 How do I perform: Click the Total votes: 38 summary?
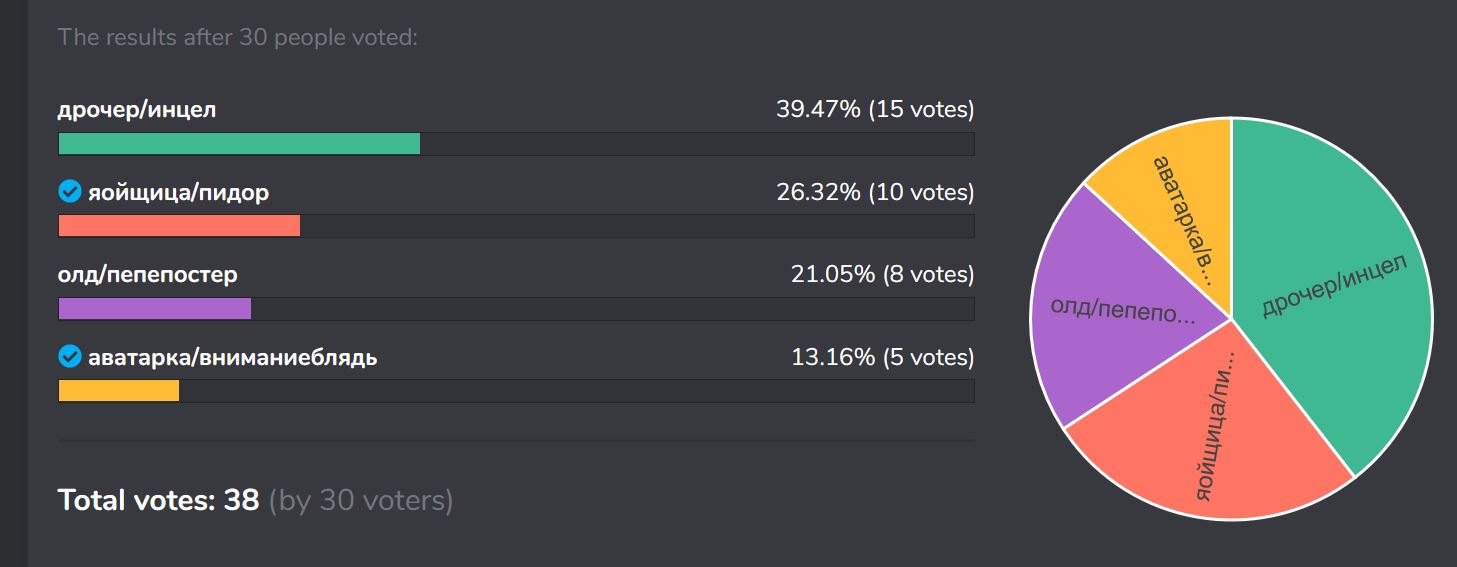(158, 500)
